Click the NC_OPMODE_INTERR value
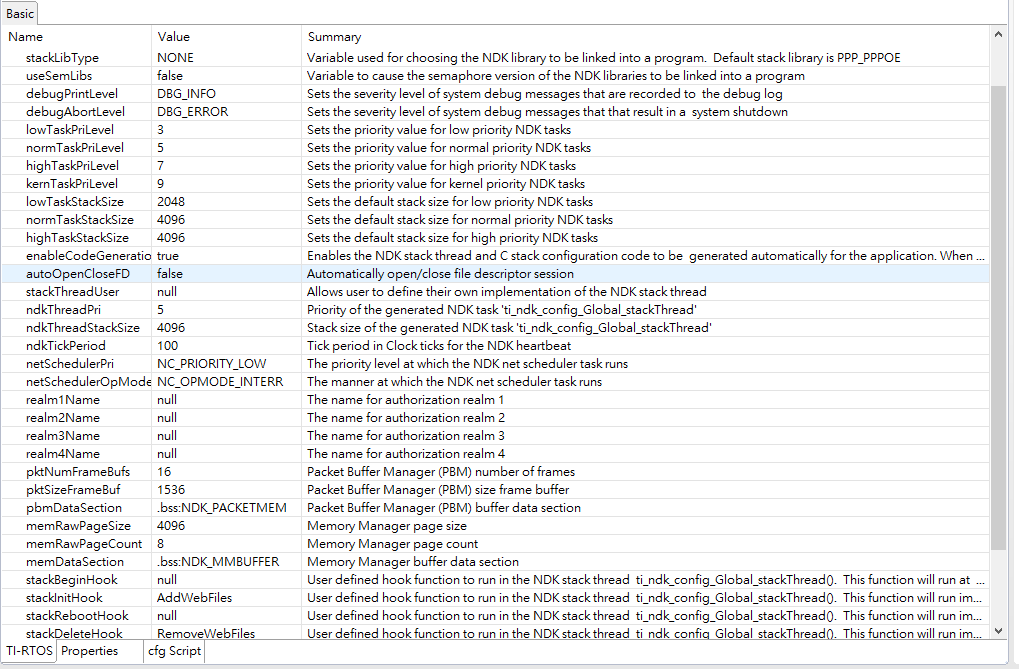 pyautogui.click(x=220, y=382)
